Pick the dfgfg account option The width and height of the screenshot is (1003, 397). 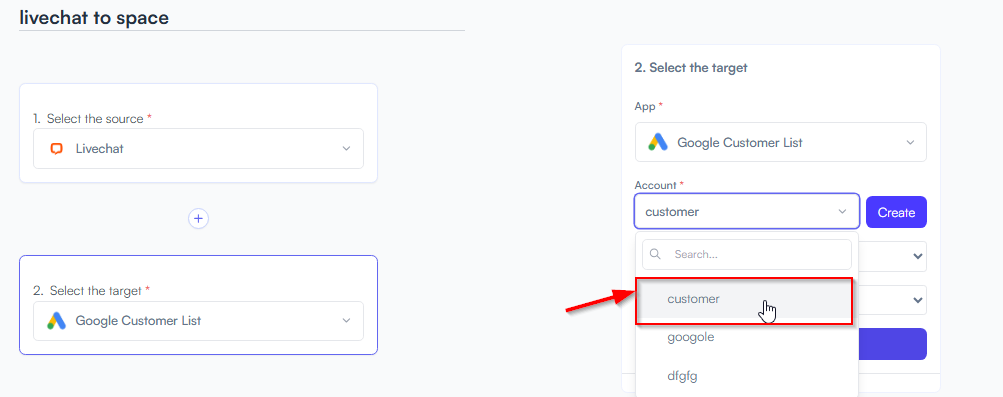[744, 377]
